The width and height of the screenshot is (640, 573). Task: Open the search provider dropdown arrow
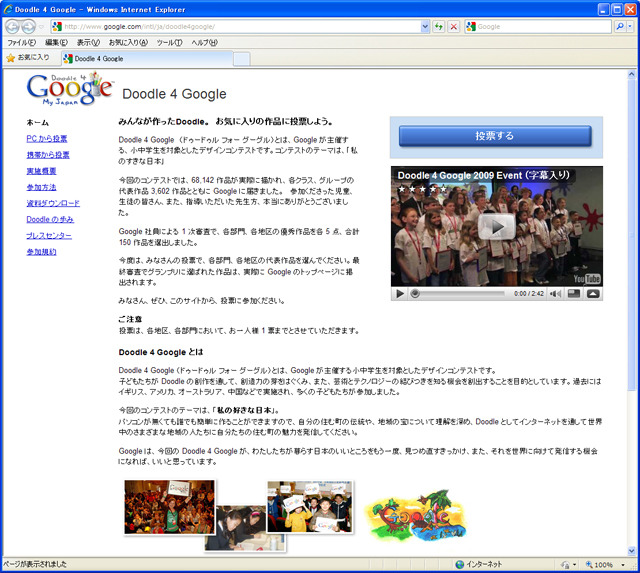(x=630, y=27)
